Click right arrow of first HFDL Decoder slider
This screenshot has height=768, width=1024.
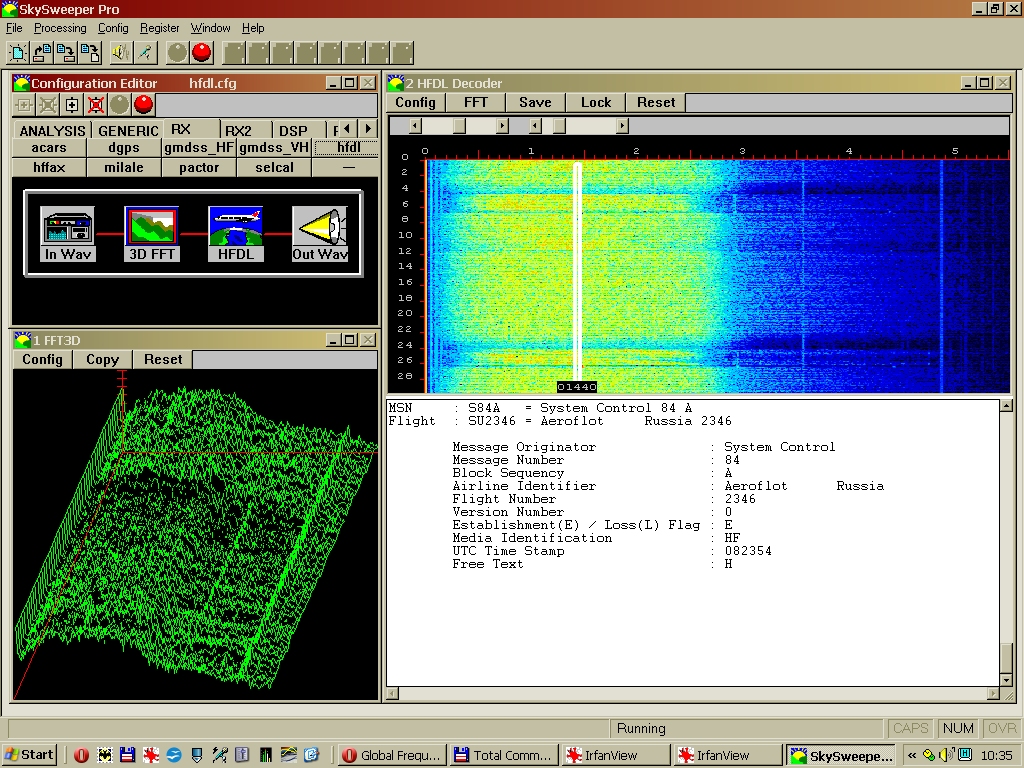[x=502, y=125]
